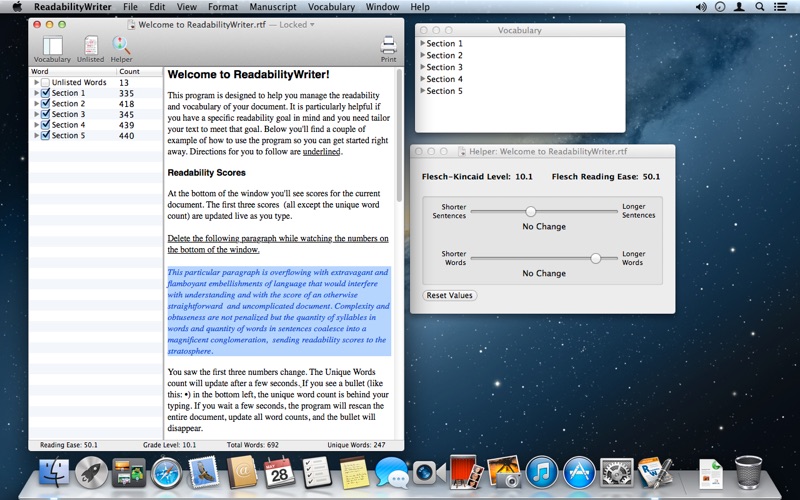Viewport: 800px width, 500px height.
Task: Uncheck the Section 1 checkbox in sidebar
Action: coord(45,93)
